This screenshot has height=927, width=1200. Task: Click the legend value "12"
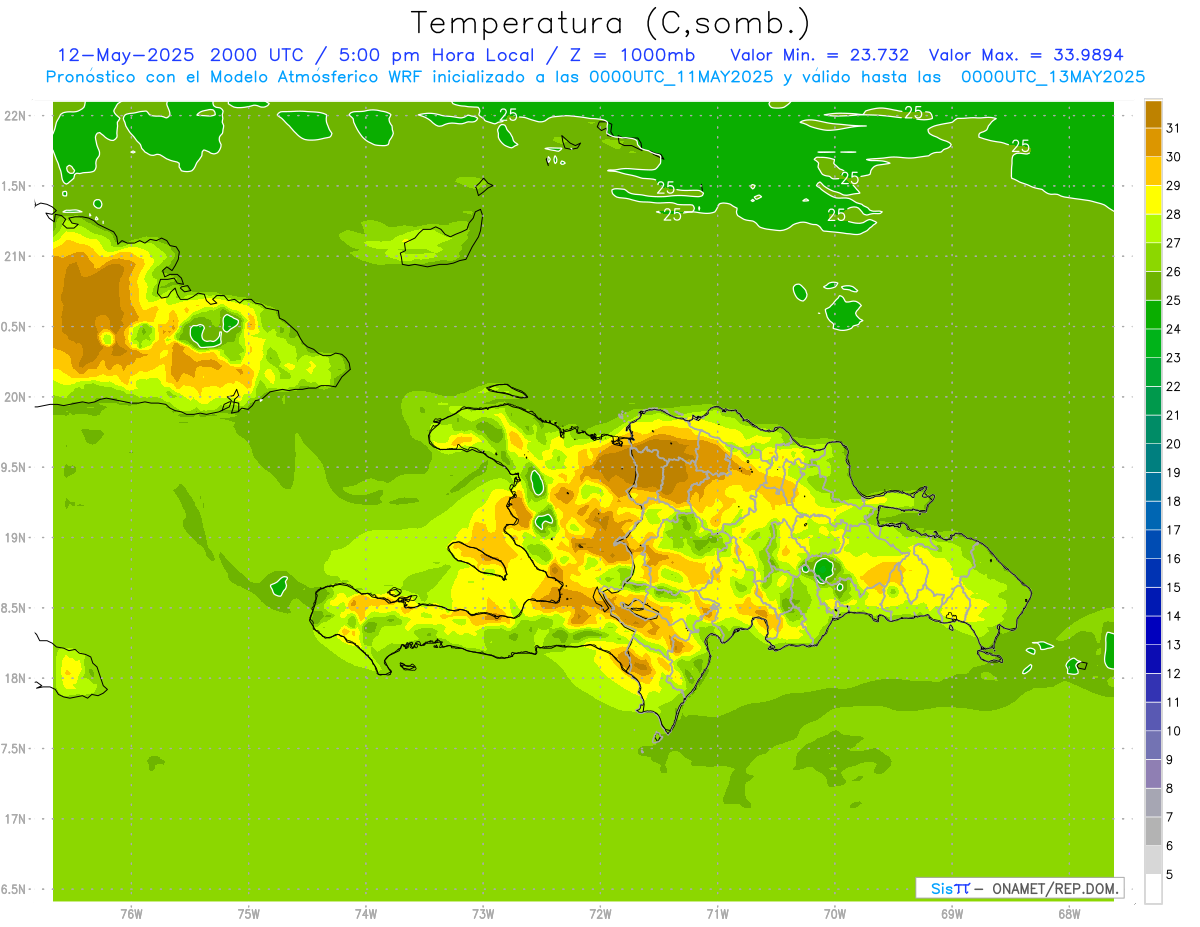click(1174, 674)
